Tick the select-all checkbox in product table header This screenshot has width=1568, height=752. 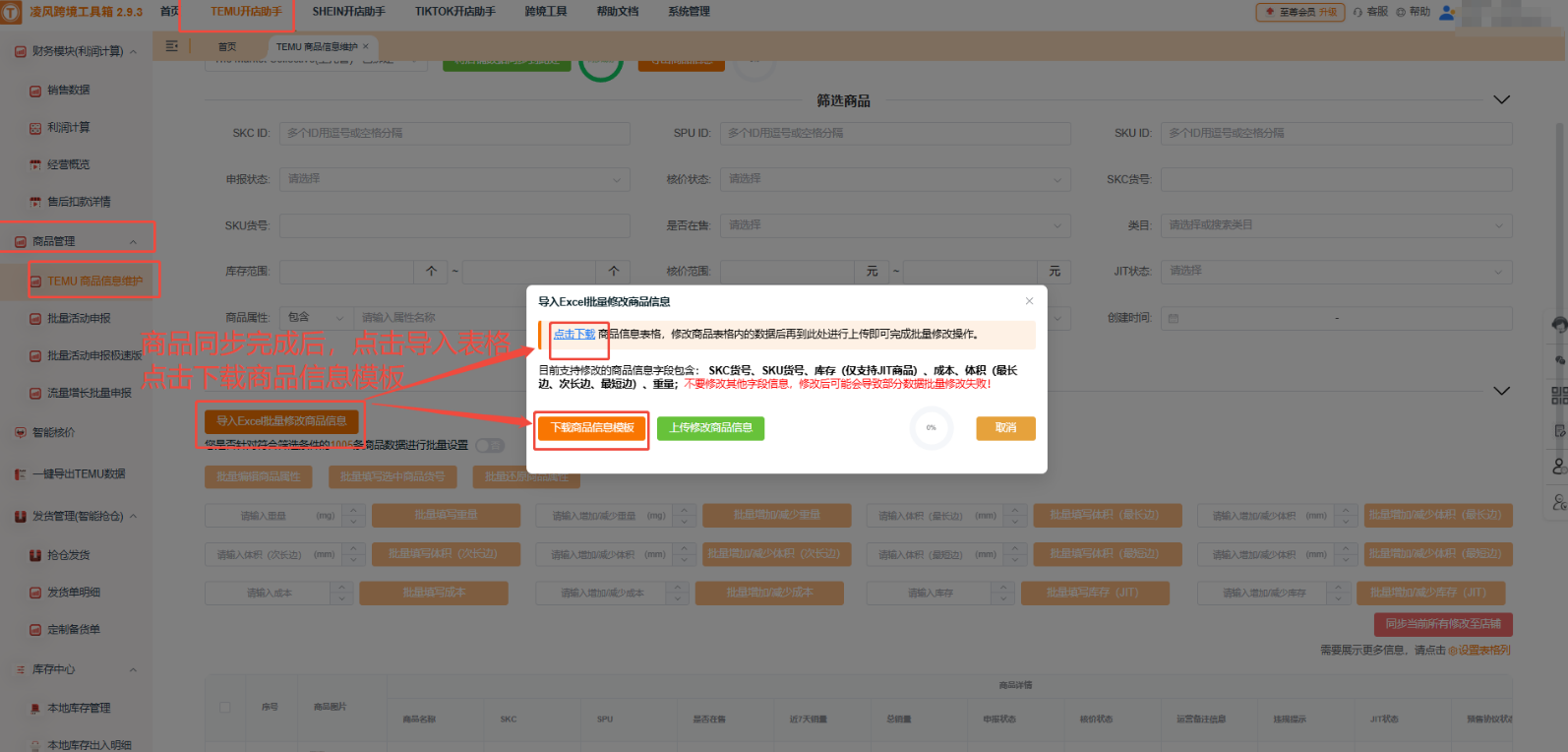tap(225, 707)
